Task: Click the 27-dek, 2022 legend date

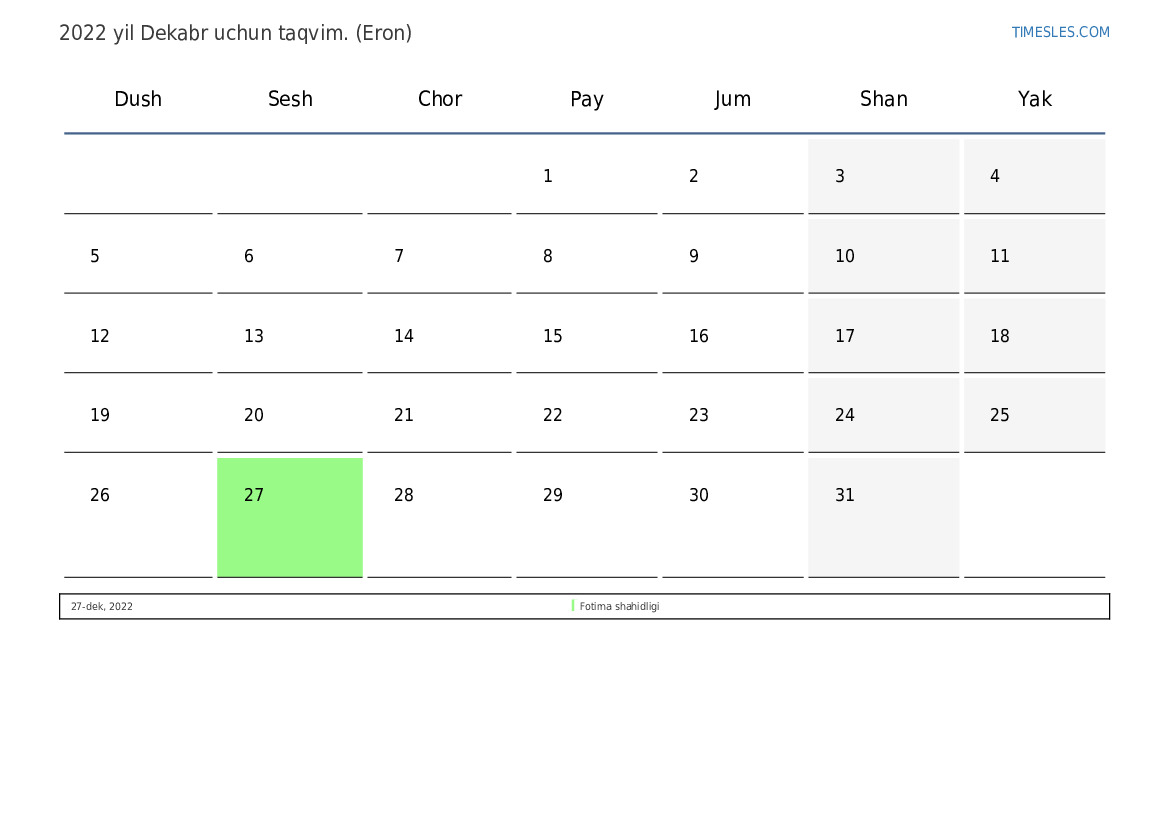Action: (x=102, y=606)
